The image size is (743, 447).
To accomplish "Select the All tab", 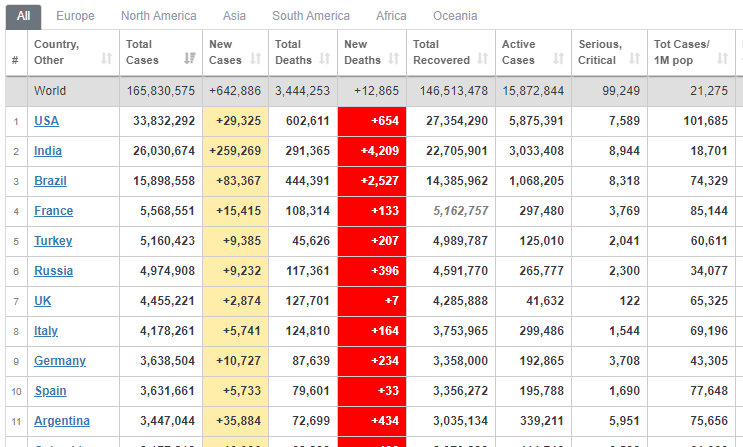I will click(x=24, y=17).
